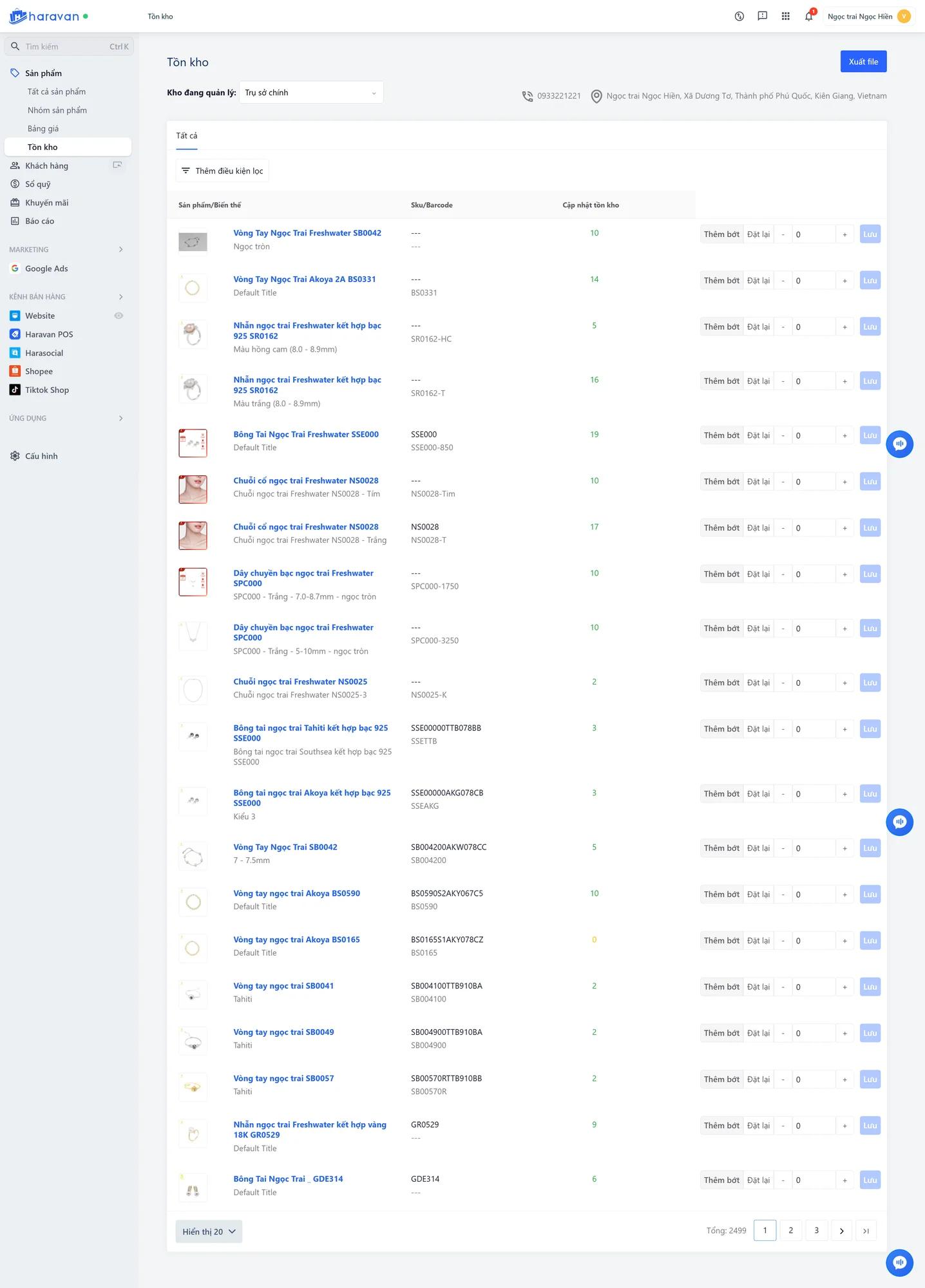Viewport: 925px width, 1288px height.
Task: Increase quantity for Vòng Tay Freshwater SB0042
Action: click(x=844, y=234)
